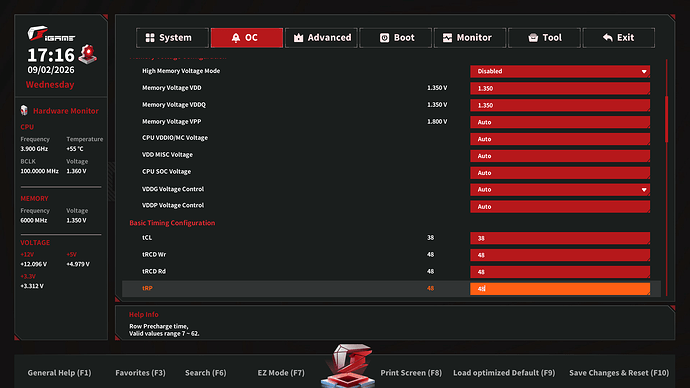Click the Monitor tab graph icon
Viewport: 690px width, 388px height.
tap(447, 38)
